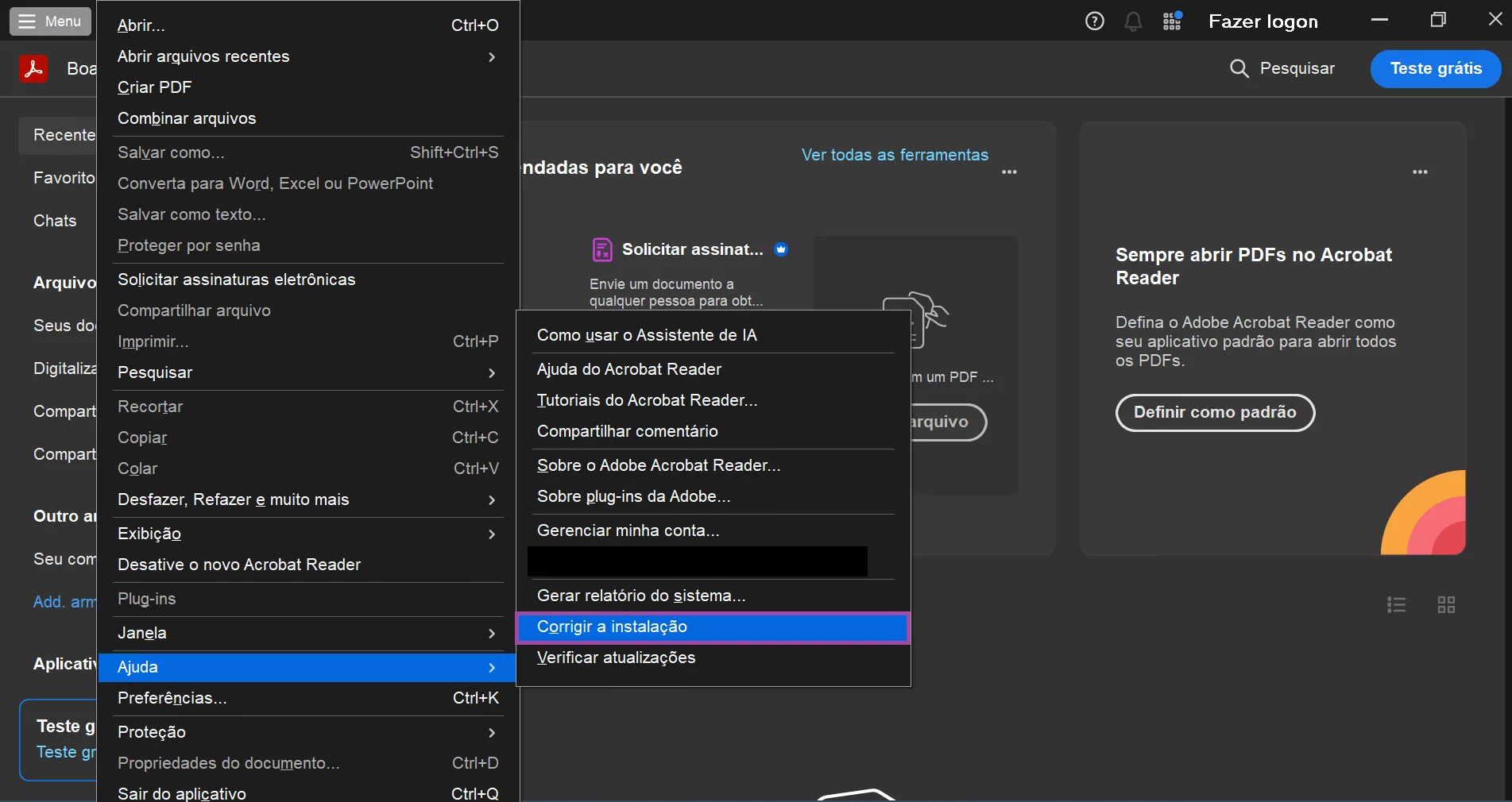Click the Adobe Acrobat logo icon

coord(33,69)
